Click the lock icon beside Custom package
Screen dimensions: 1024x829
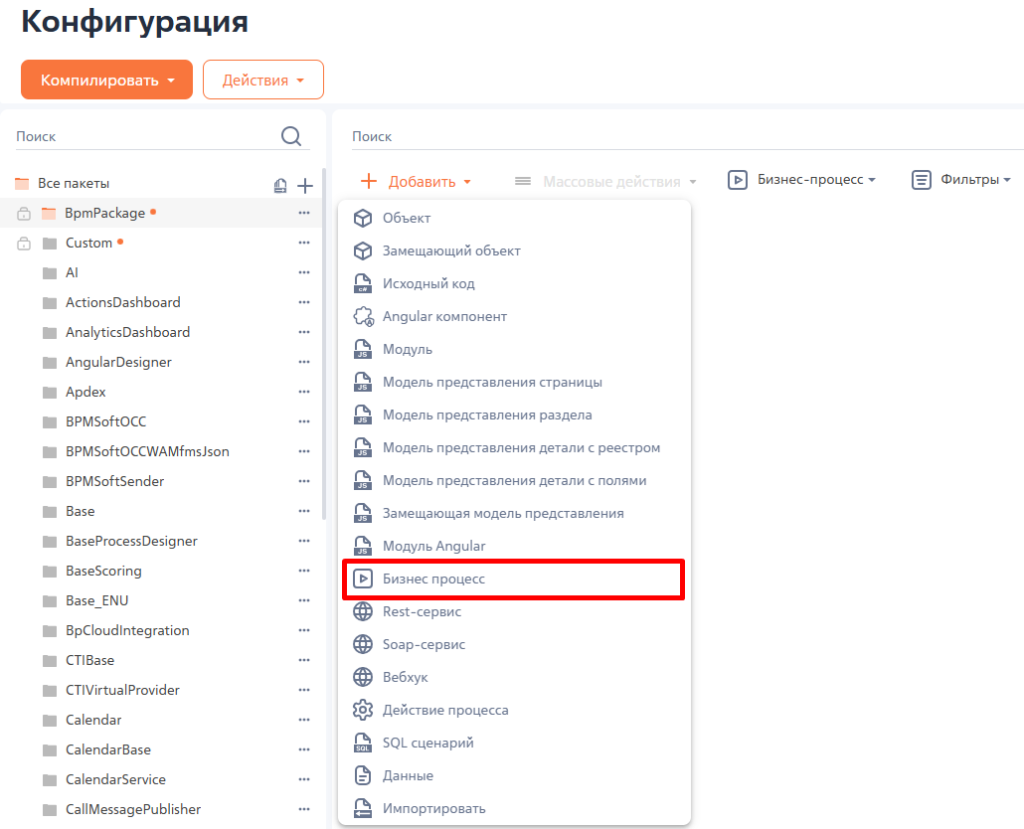[24, 243]
